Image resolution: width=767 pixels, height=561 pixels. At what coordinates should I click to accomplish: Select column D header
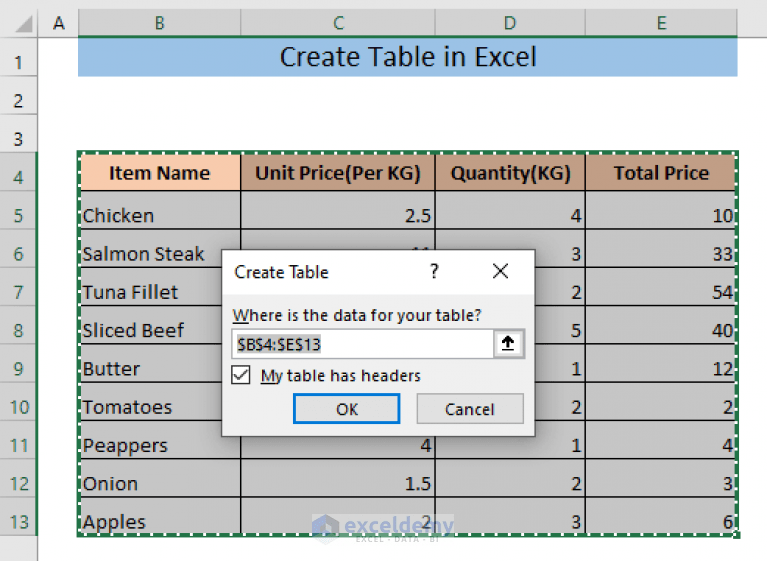[x=510, y=22]
